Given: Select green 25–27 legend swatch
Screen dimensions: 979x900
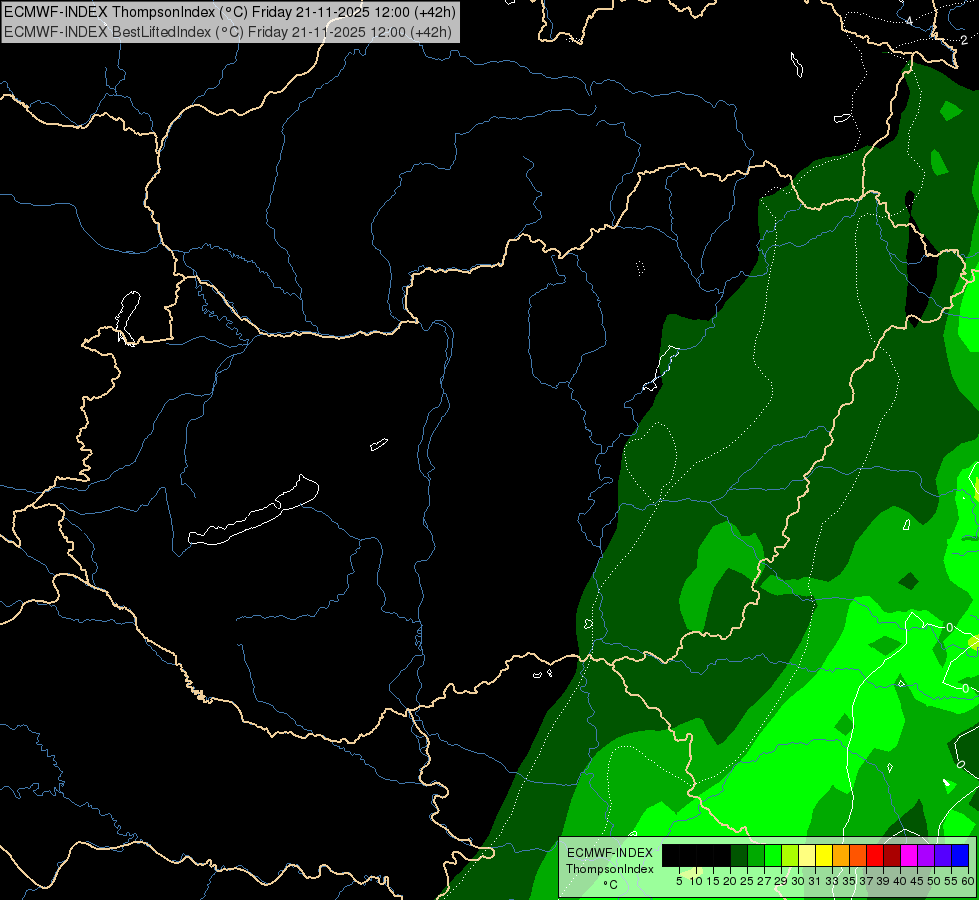Looking at the screenshot, I should pyautogui.click(x=756, y=855).
